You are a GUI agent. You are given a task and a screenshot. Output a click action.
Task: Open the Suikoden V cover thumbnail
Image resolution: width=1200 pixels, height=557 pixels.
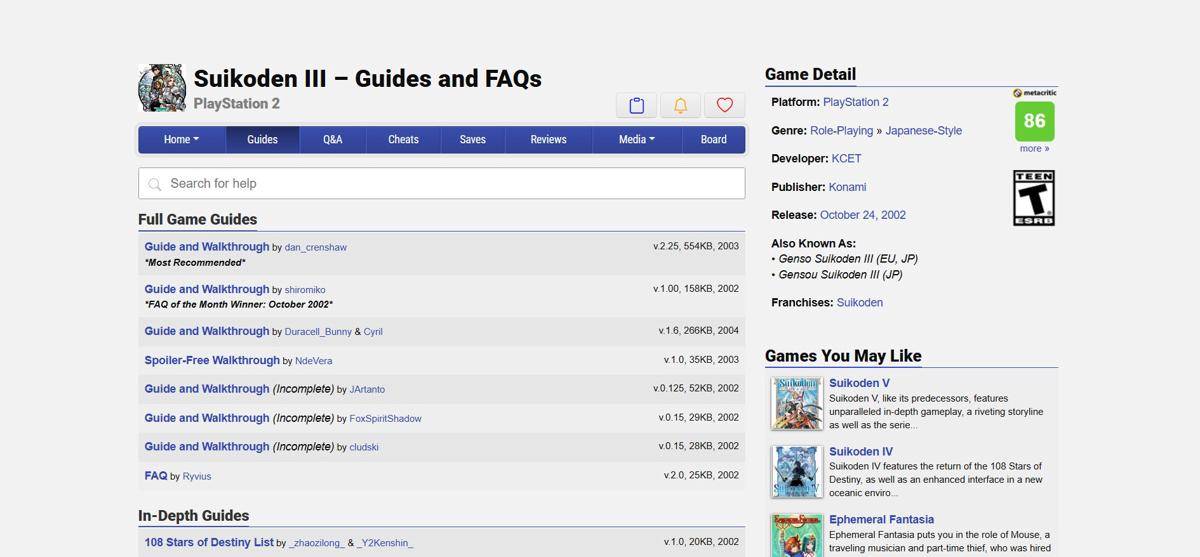797,403
